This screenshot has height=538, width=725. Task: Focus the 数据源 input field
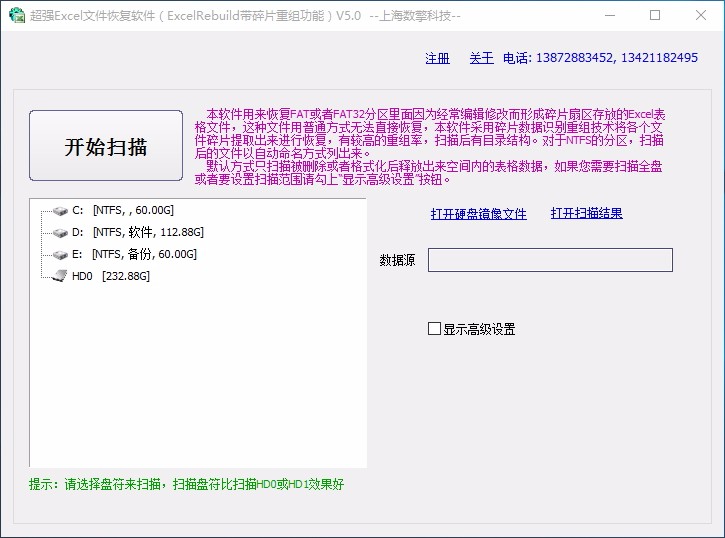pyautogui.click(x=550, y=260)
